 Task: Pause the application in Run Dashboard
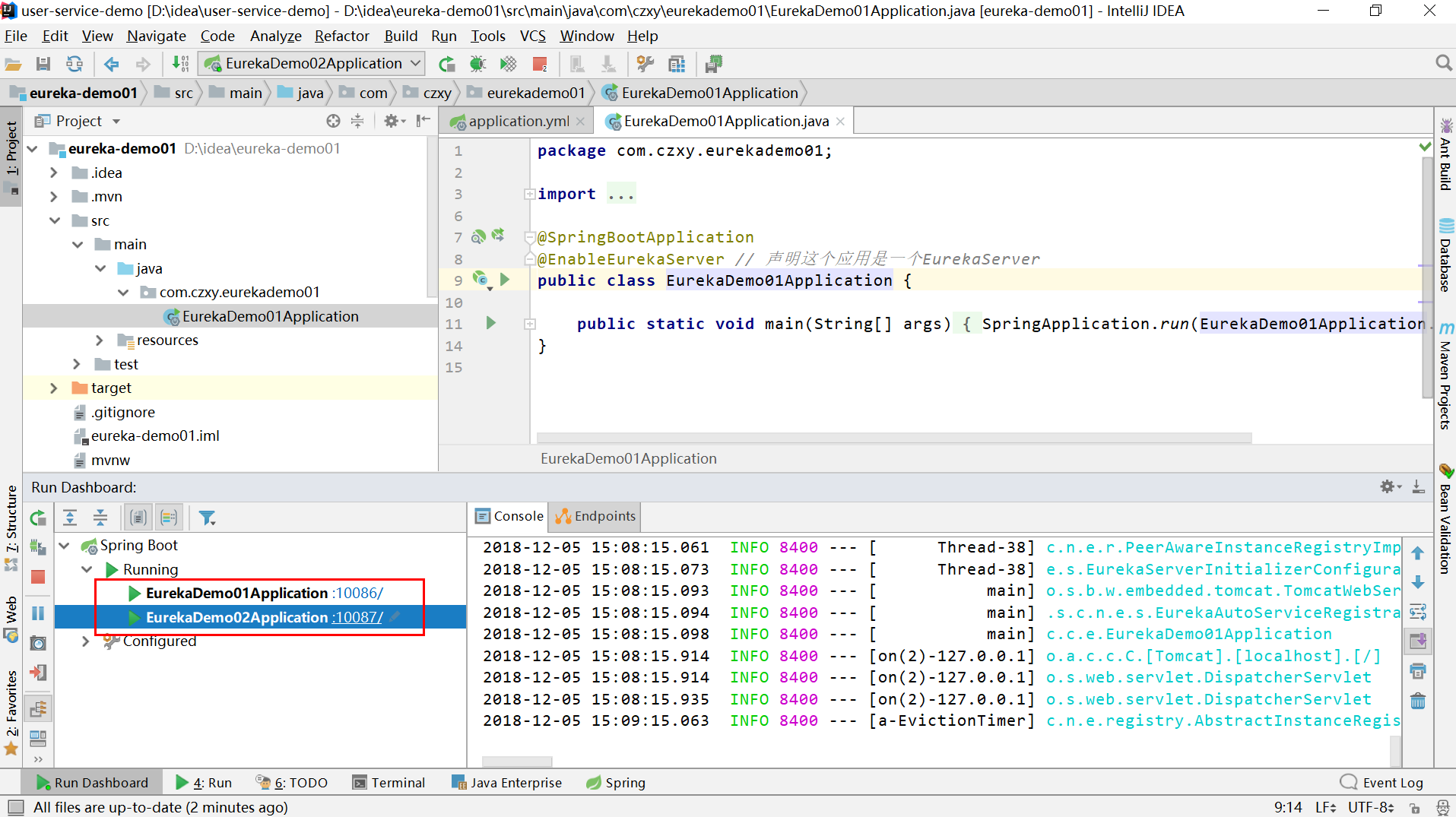click(38, 613)
